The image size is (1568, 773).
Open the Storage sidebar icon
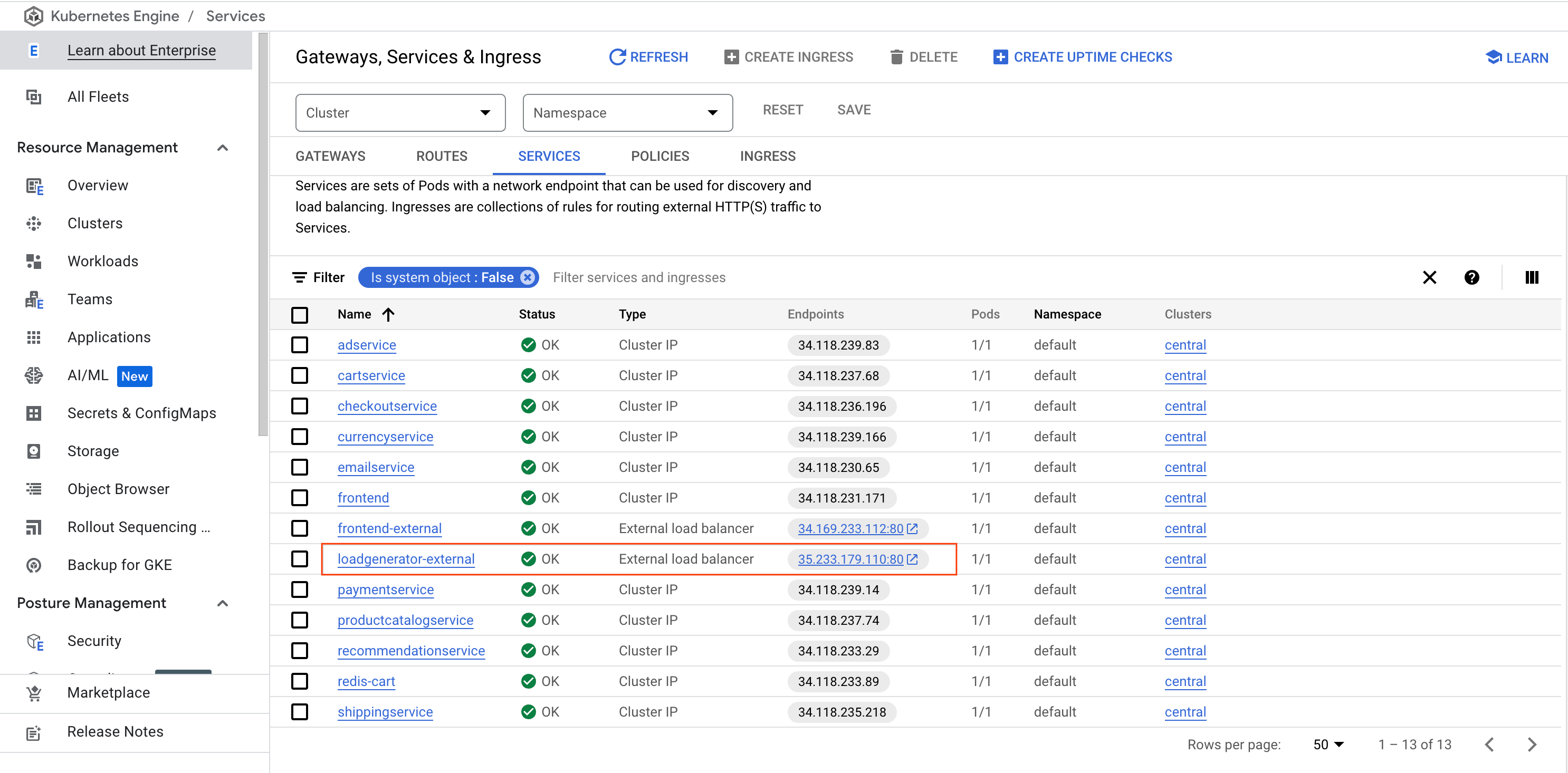[34, 451]
